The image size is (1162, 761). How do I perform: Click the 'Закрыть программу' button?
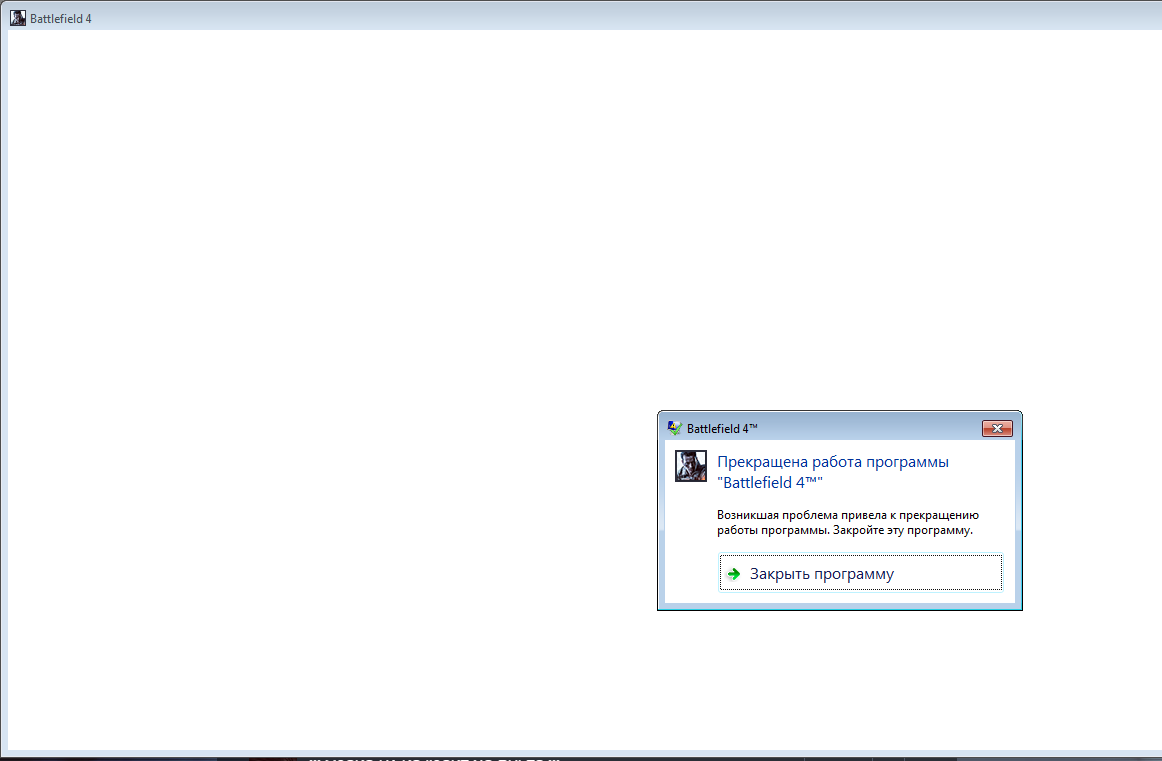860,573
